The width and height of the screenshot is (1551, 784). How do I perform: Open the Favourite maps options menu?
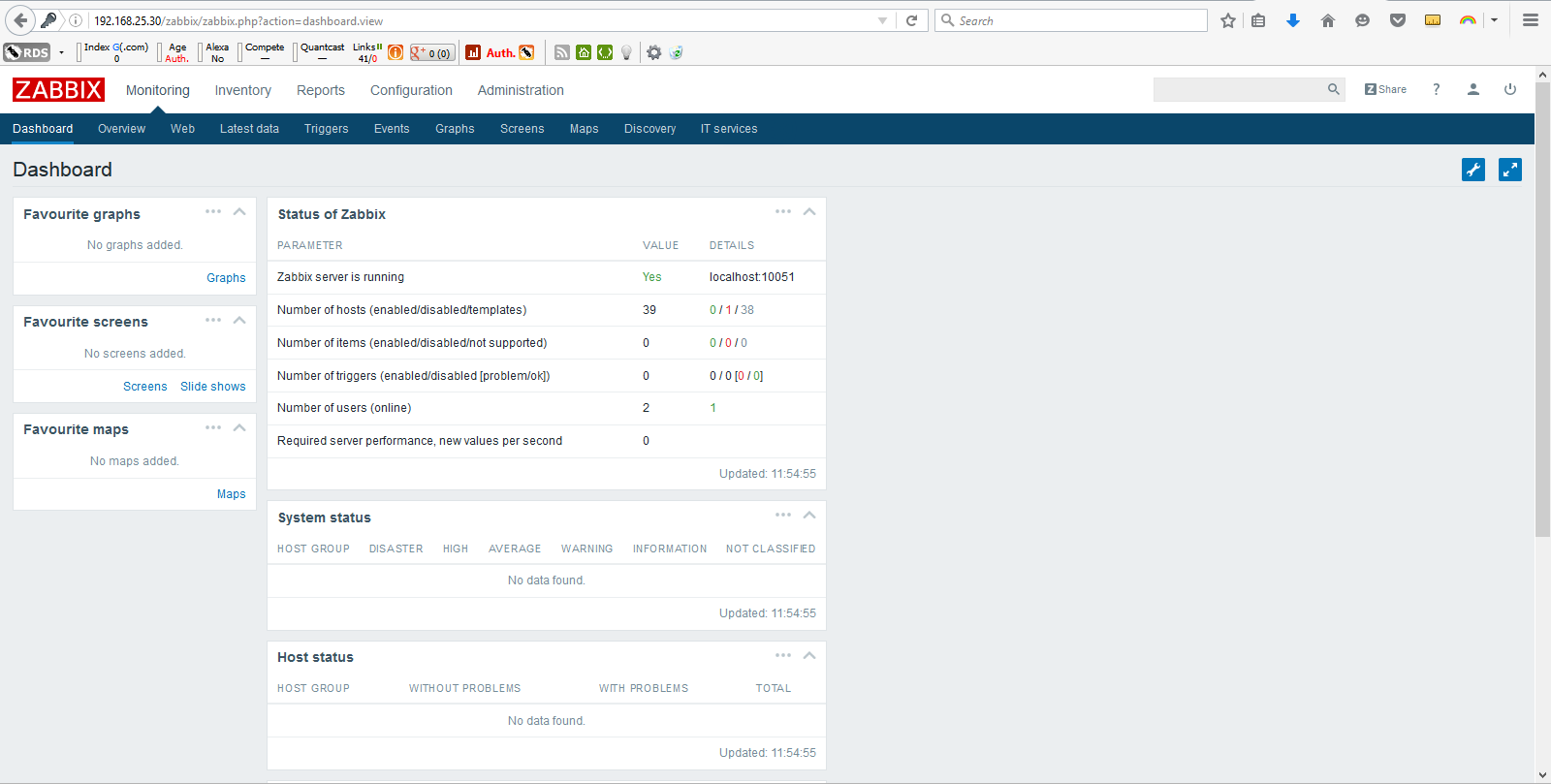[x=213, y=427]
